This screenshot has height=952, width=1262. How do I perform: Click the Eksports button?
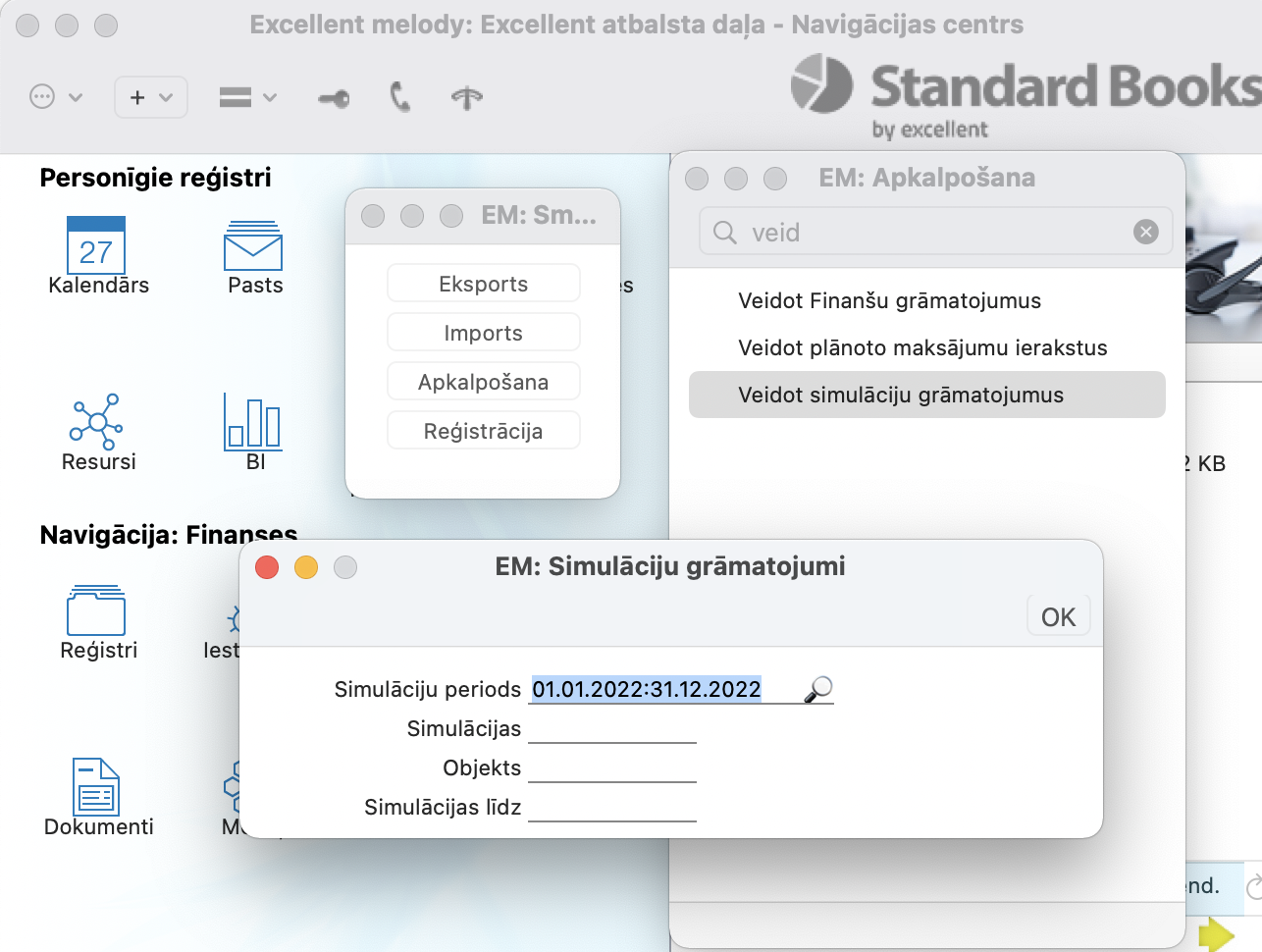pos(483,285)
